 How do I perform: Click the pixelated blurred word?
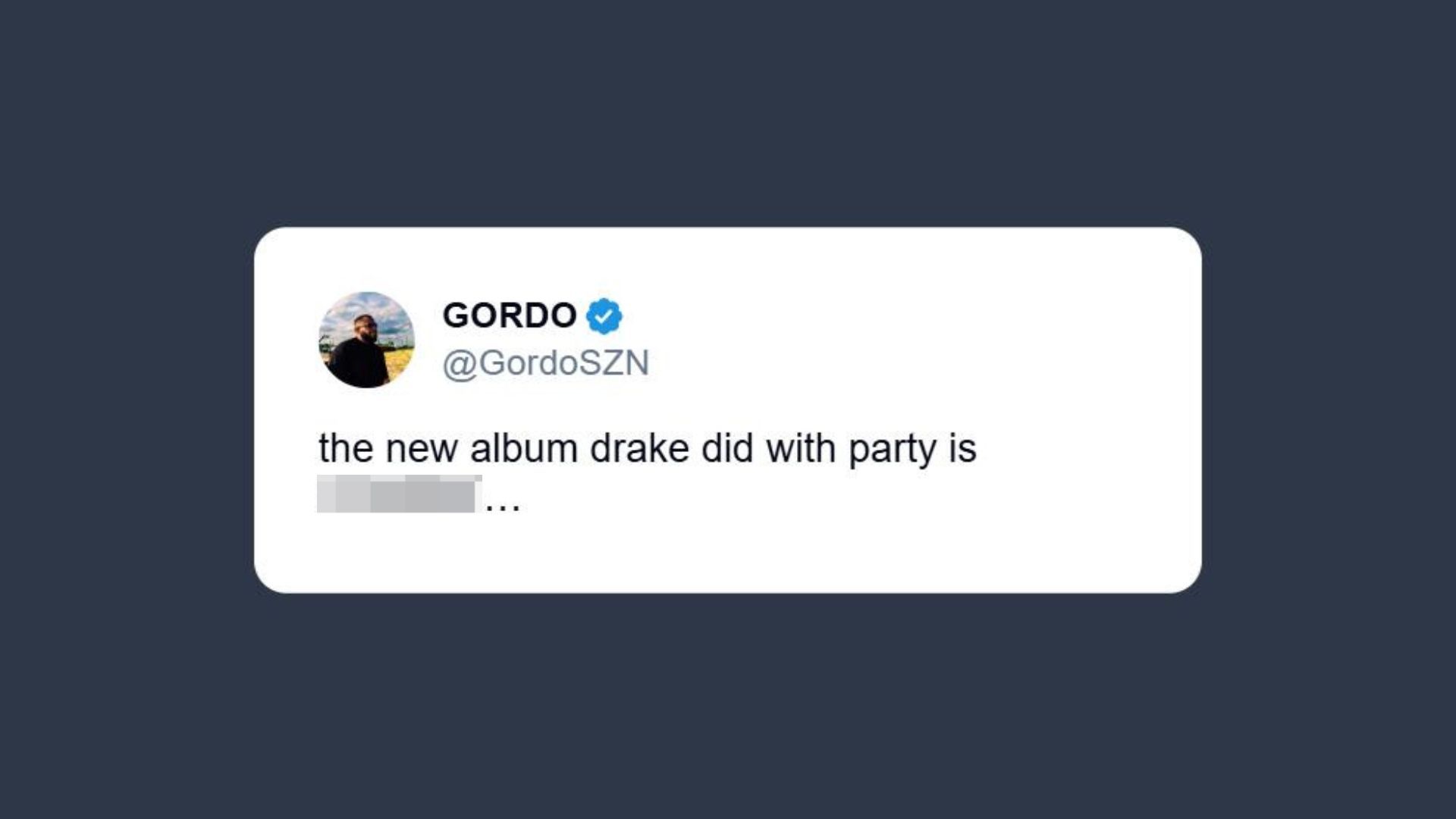pos(400,494)
